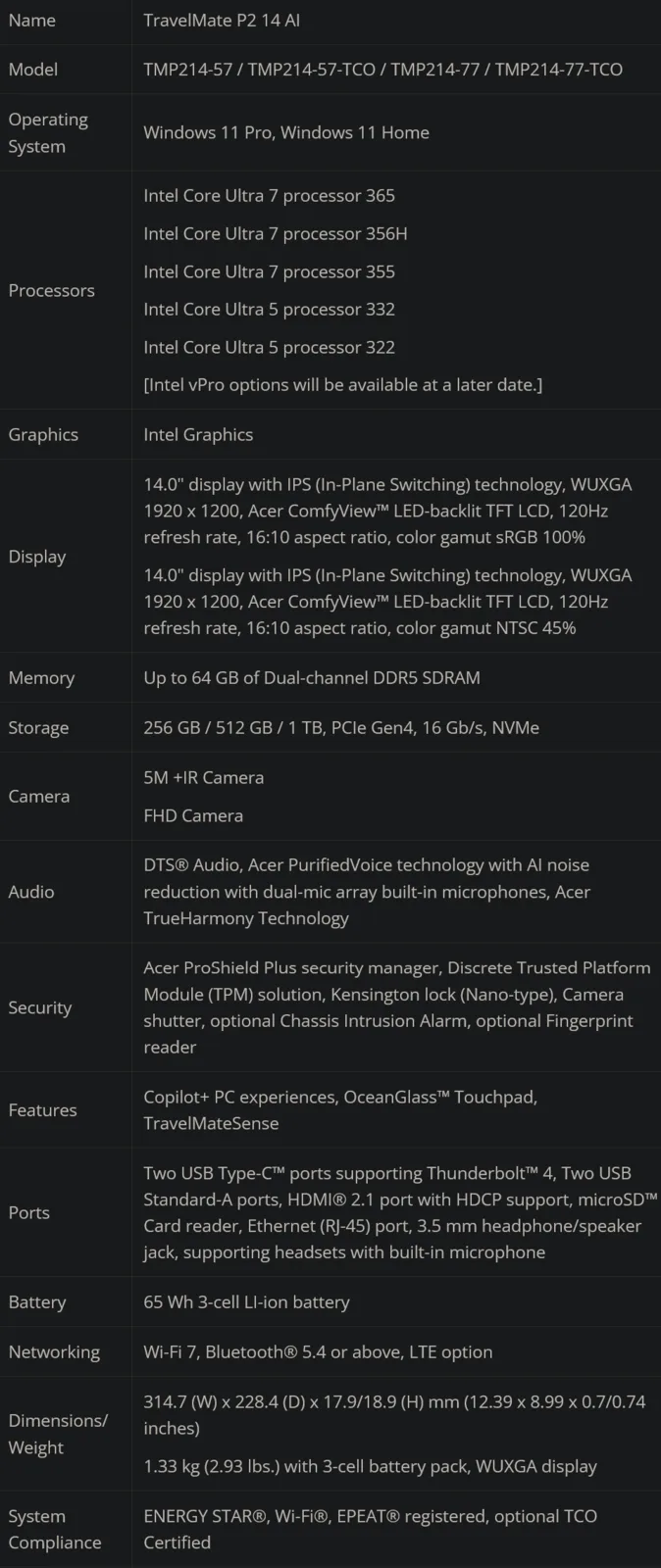Click the TravelMate P2 14 AI name

222,20
